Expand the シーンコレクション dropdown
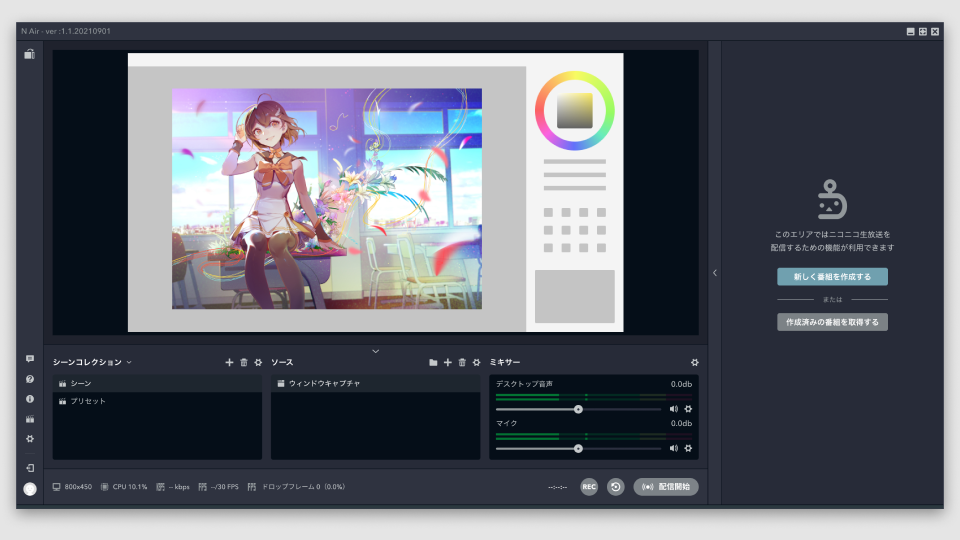960x540 pixels. pos(129,362)
